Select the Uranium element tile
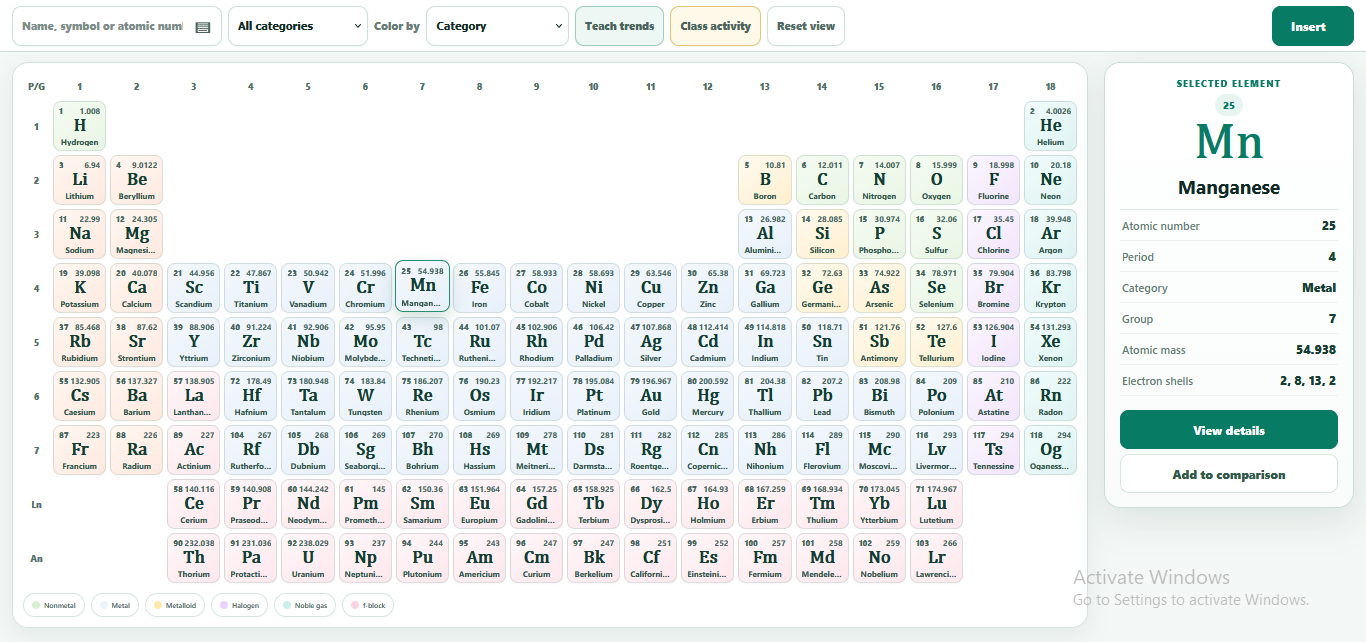Viewport: 1366px width, 642px height. (x=308, y=558)
